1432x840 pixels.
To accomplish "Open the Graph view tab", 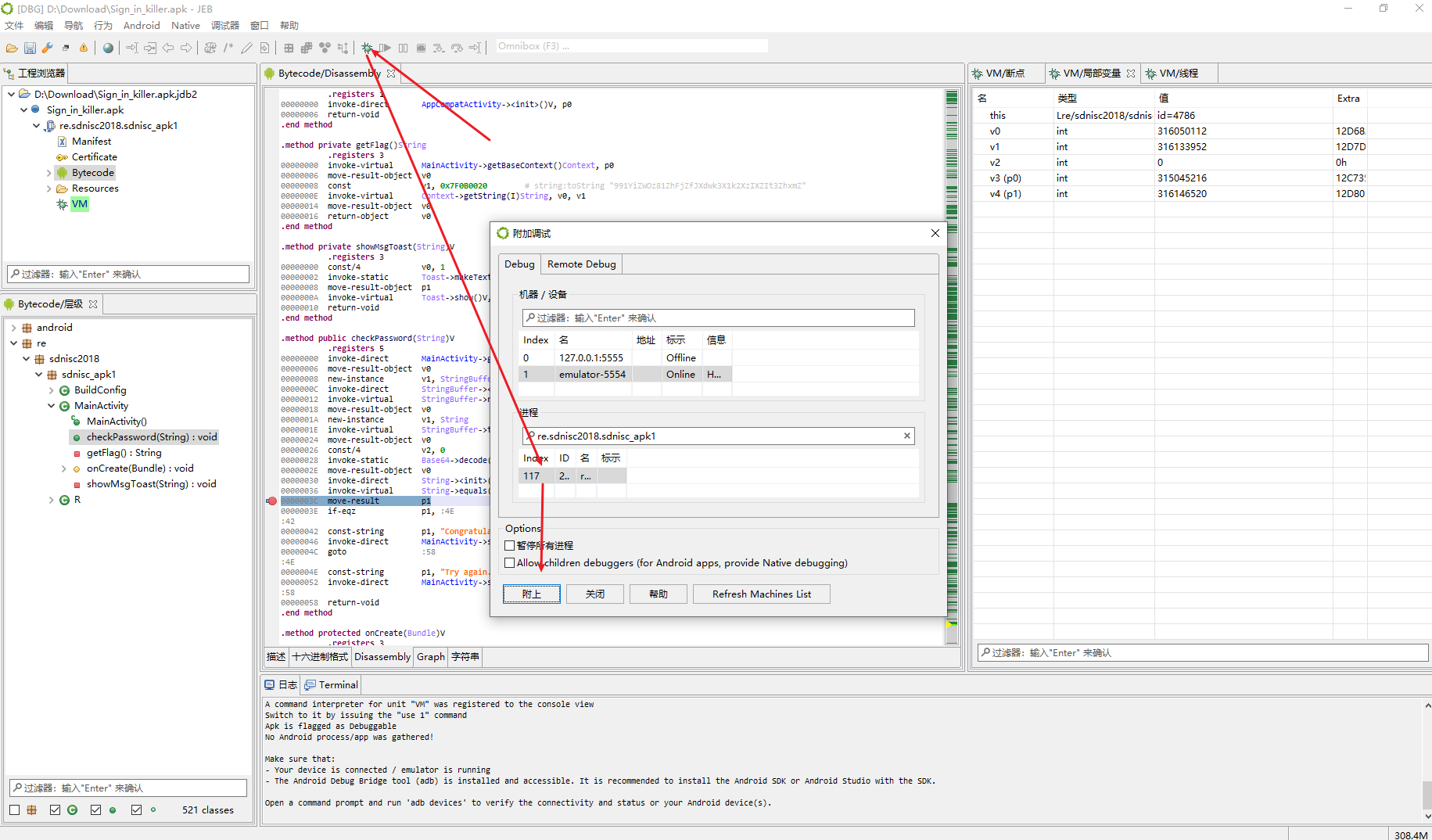I will point(430,657).
